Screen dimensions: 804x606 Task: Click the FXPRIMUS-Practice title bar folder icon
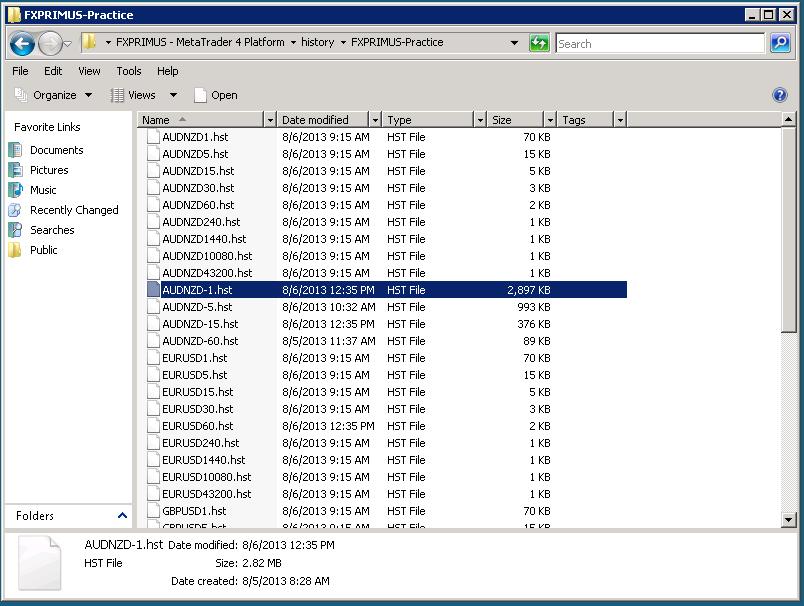[x=14, y=14]
